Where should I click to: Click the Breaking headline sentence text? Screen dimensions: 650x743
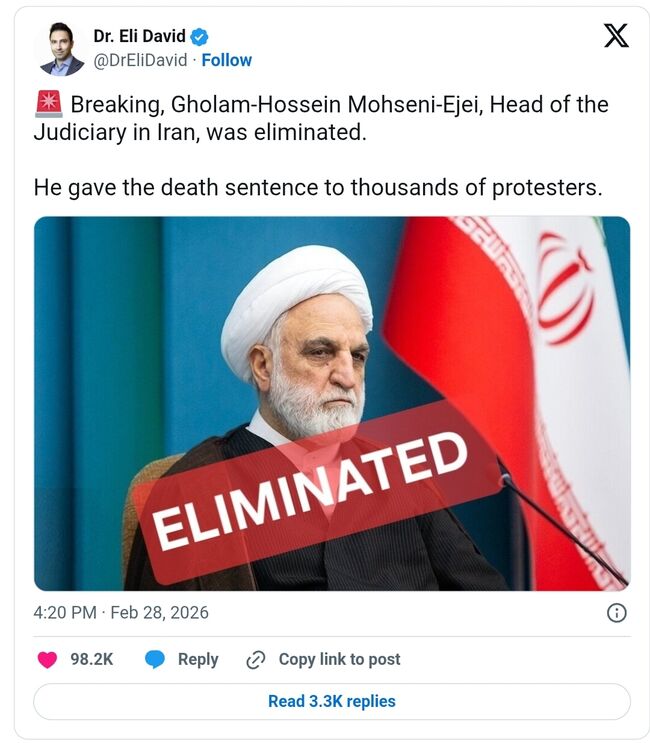321,118
